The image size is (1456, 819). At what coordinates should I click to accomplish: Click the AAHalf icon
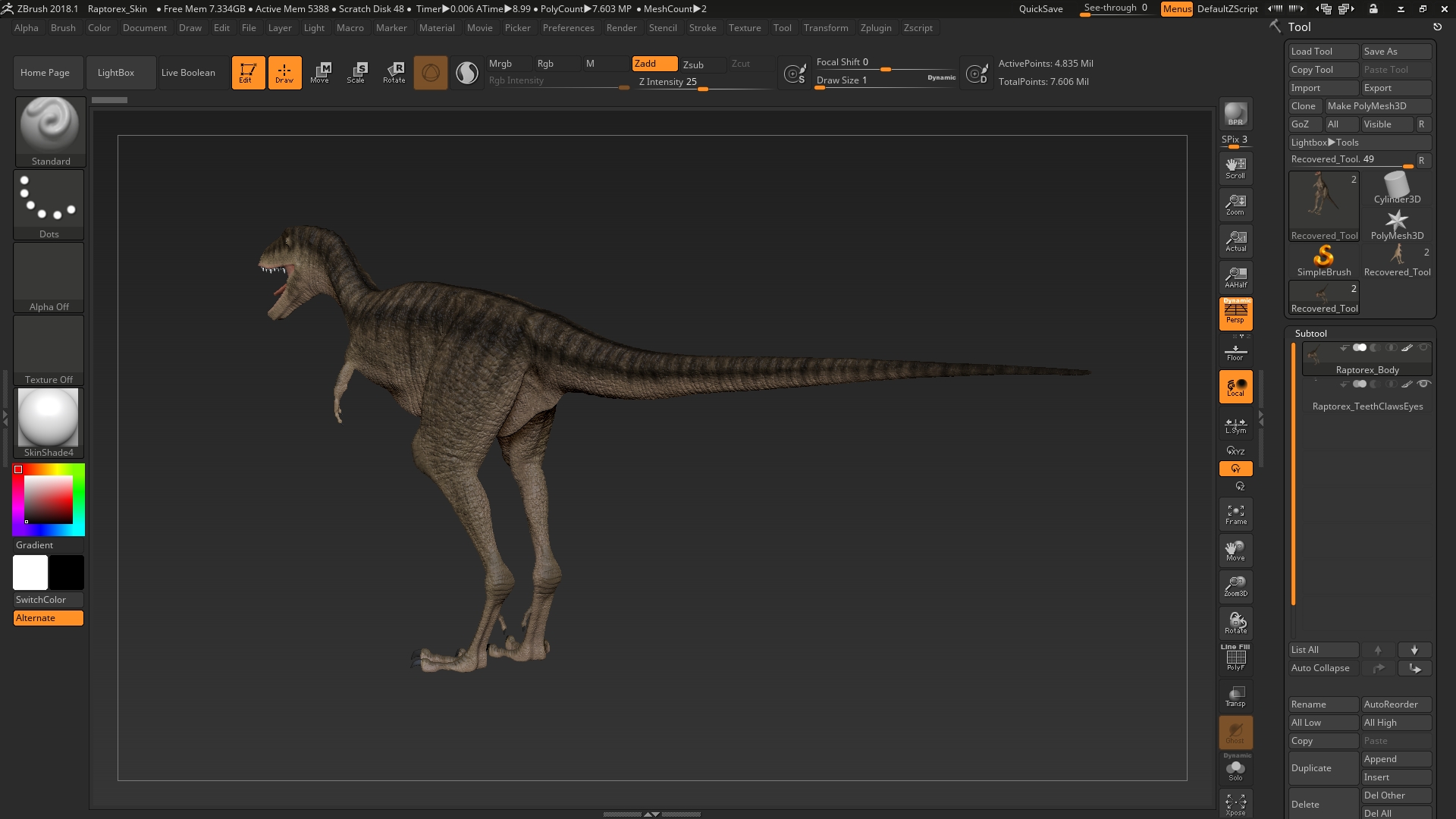pyautogui.click(x=1235, y=277)
